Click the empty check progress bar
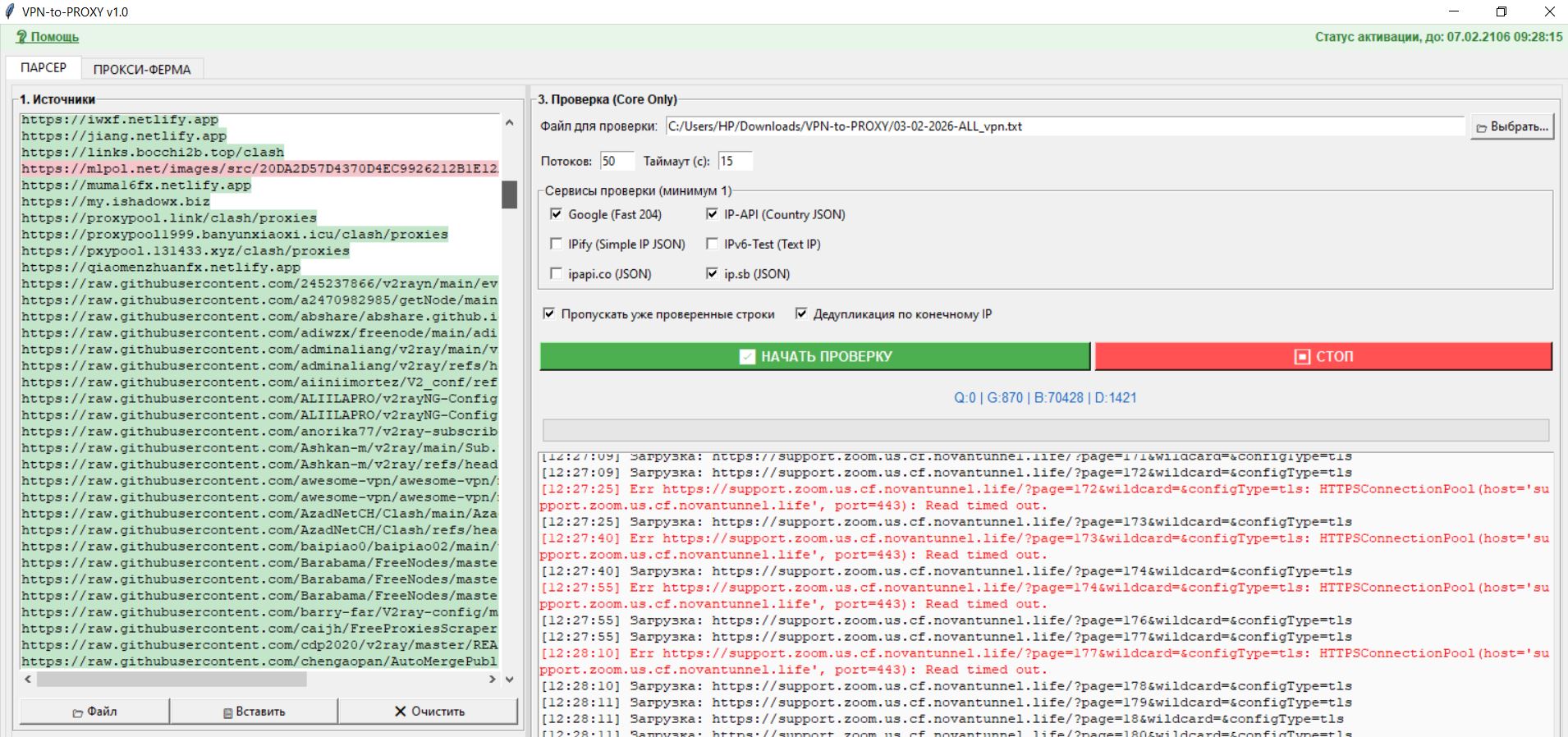 (1046, 430)
